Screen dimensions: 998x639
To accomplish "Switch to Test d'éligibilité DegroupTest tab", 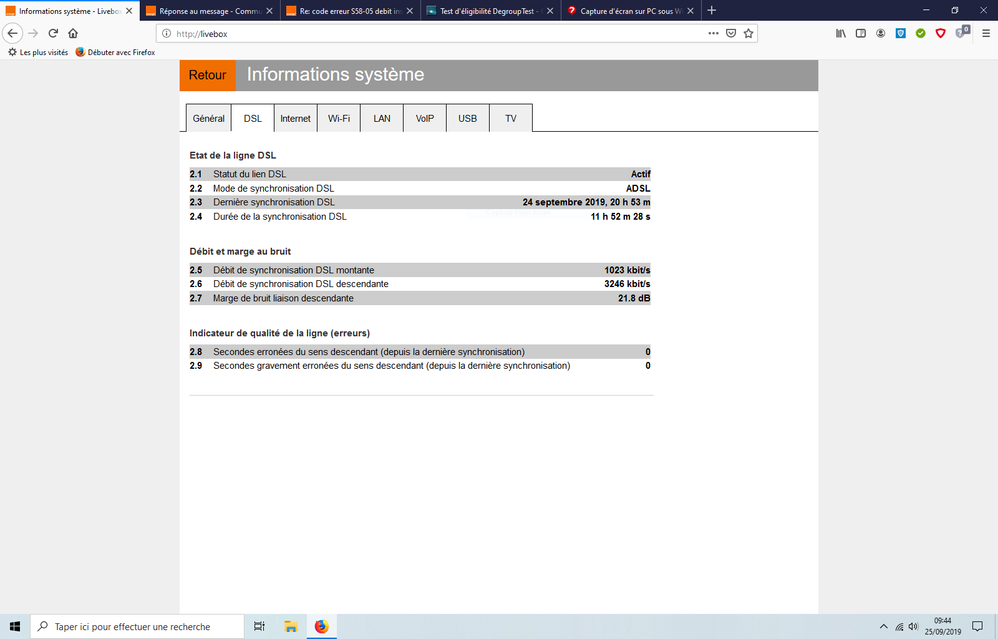I will point(490,11).
